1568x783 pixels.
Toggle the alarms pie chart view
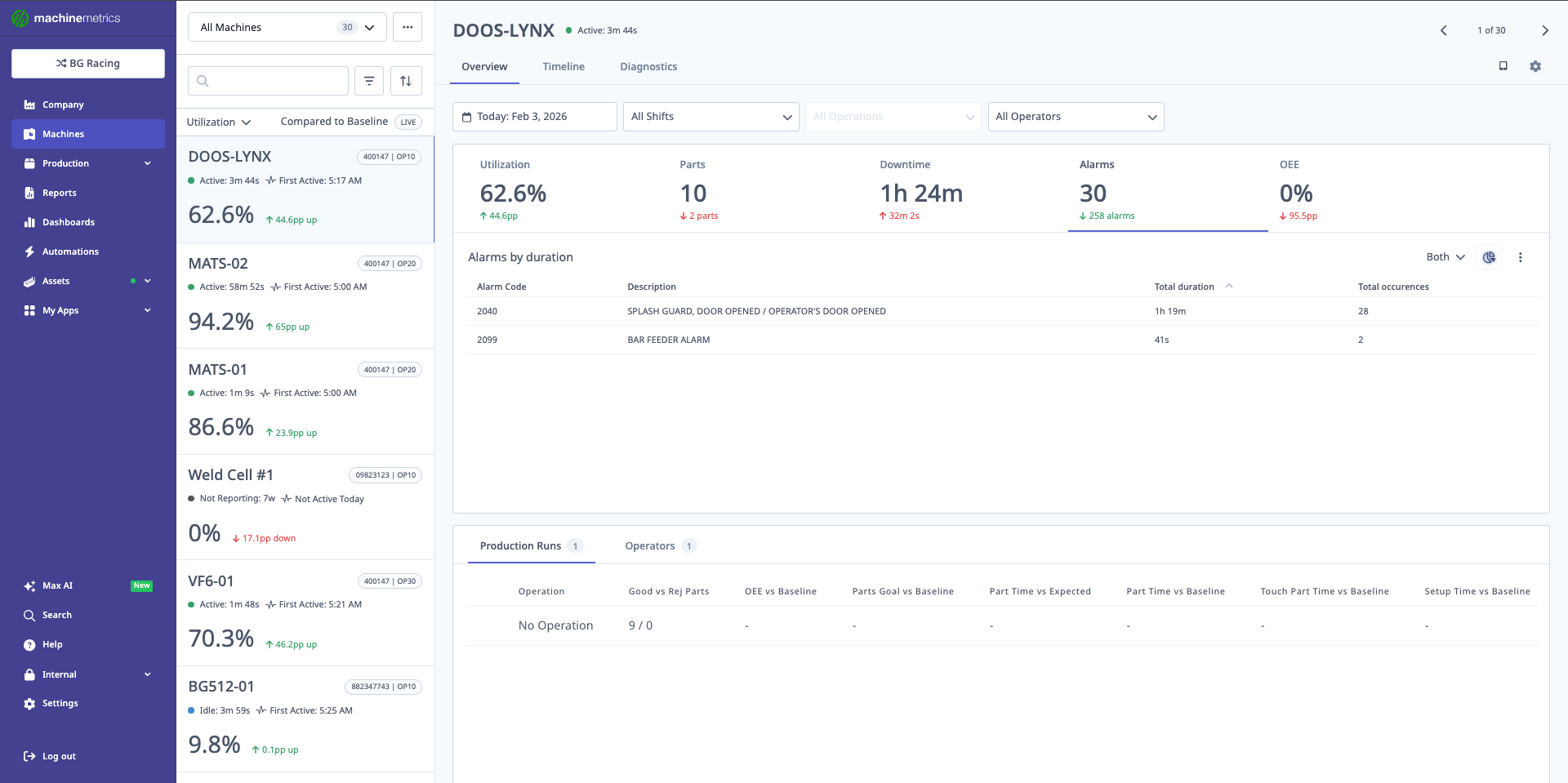(x=1489, y=257)
